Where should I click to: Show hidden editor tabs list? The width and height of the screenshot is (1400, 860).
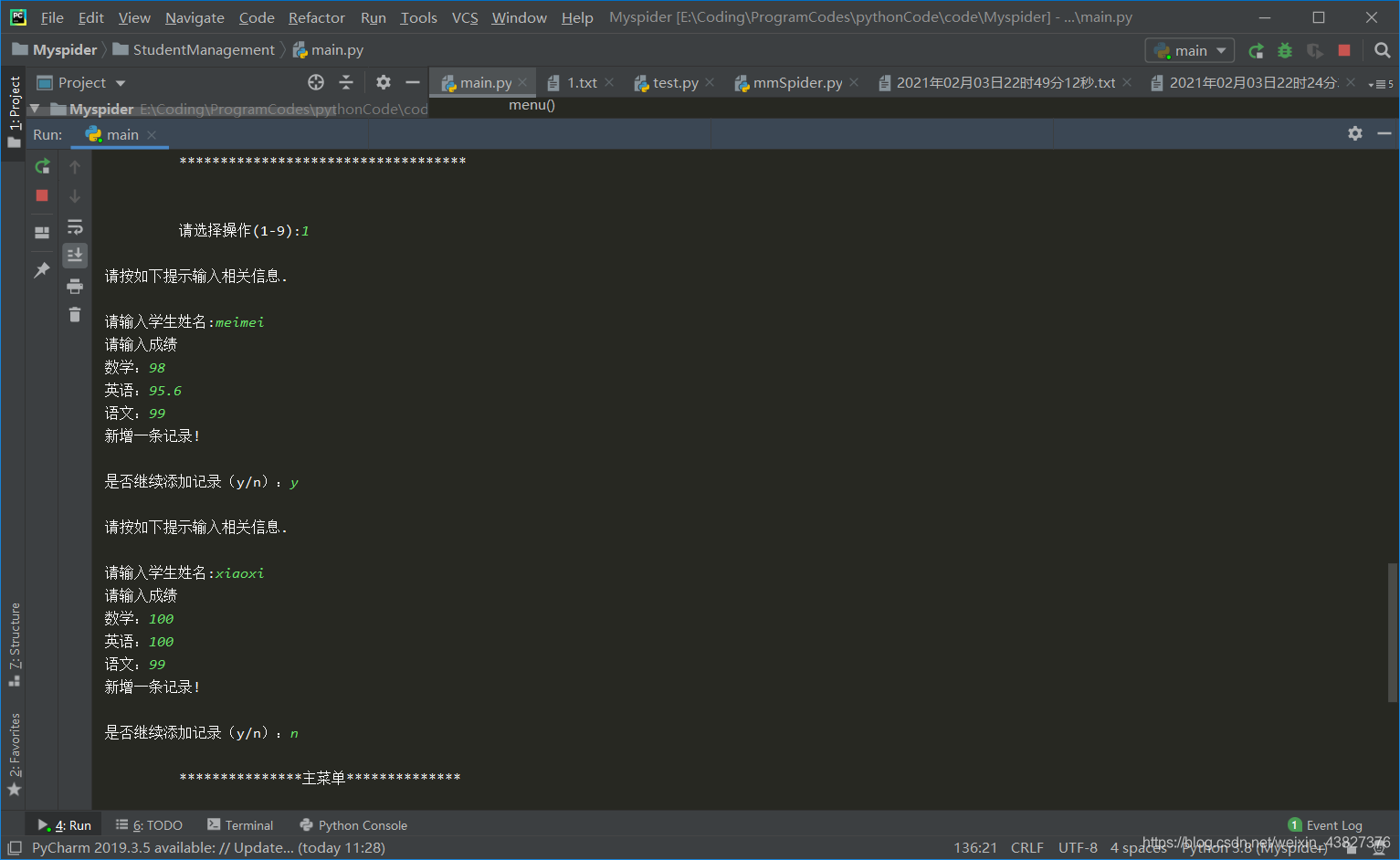1380,83
